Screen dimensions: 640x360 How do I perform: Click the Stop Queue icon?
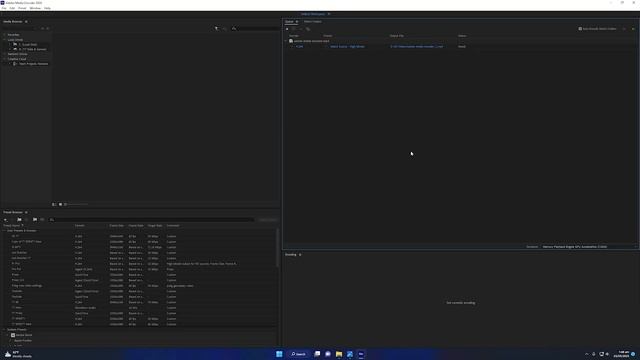(624, 29)
